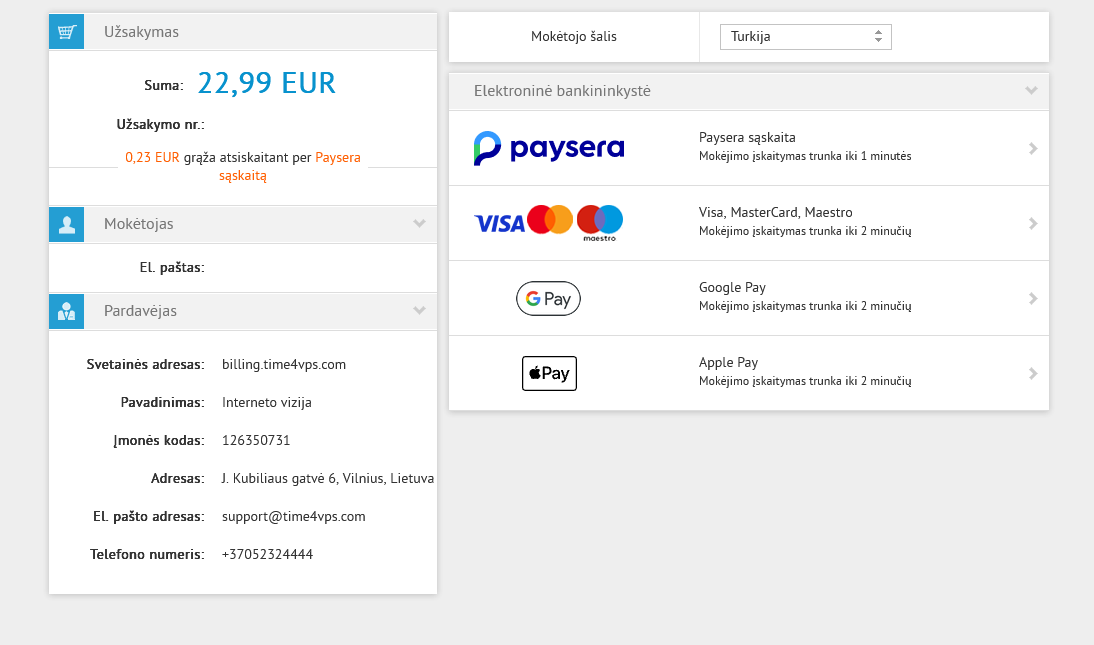Click the Mokėtojas section header title
The image size is (1094, 645).
coord(139,224)
